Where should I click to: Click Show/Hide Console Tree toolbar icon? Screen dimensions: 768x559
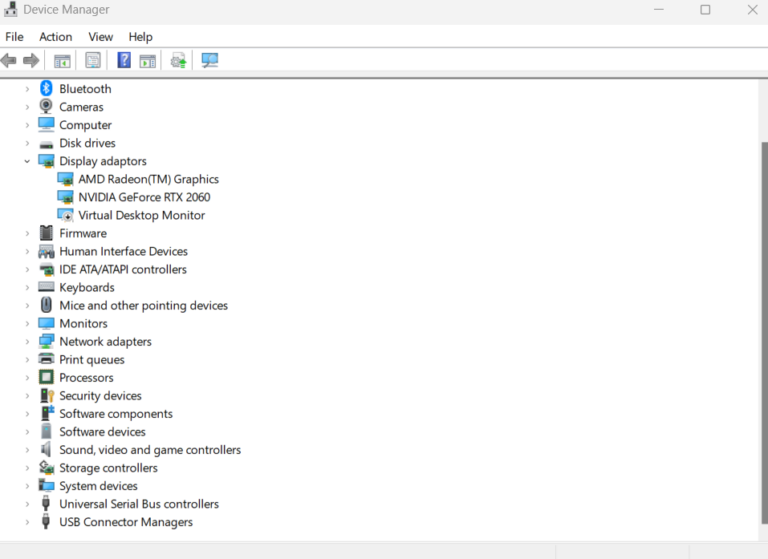click(62, 60)
